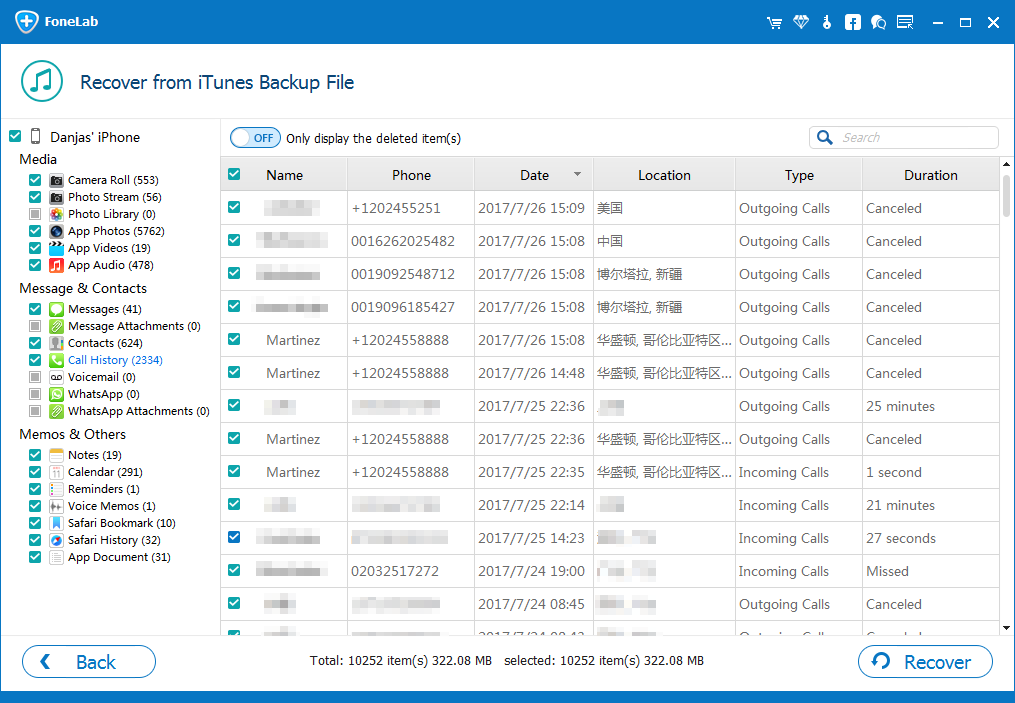This screenshot has height=703, width=1015.
Task: Click the Search input field
Action: [915, 138]
